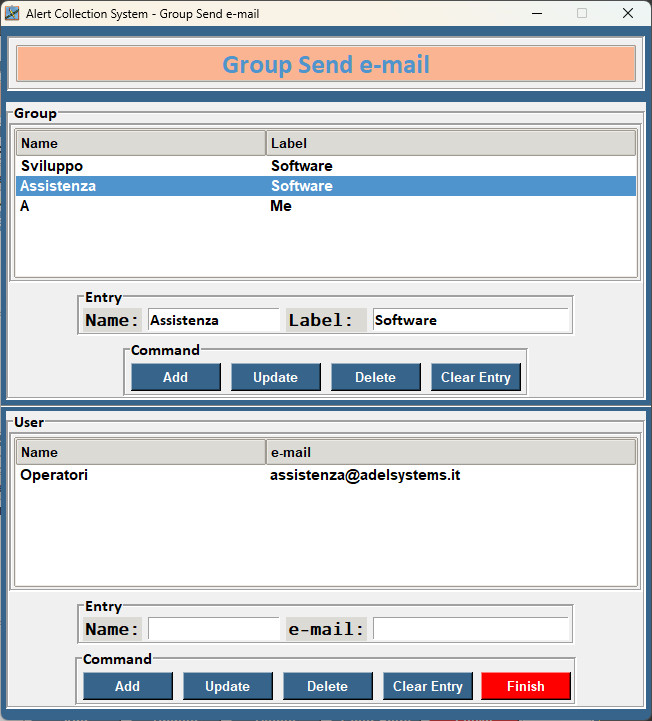Click the User e-mail input field

(x=469, y=629)
